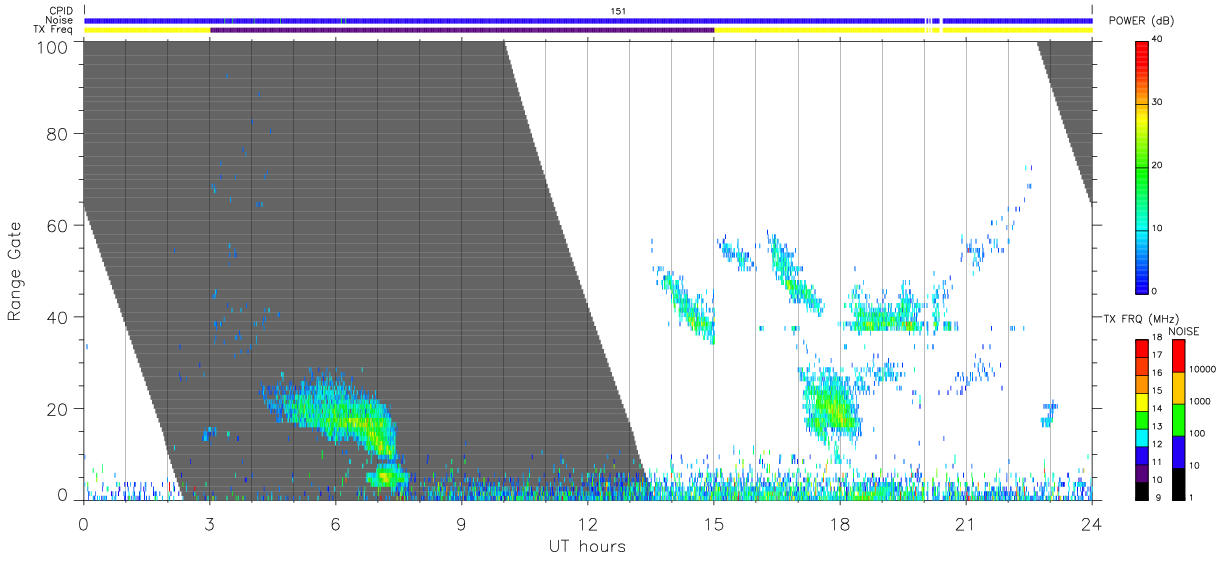The width and height of the screenshot is (1228, 567).
Task: Click the 60 tick on Range Gate axis
Action: 58,226
